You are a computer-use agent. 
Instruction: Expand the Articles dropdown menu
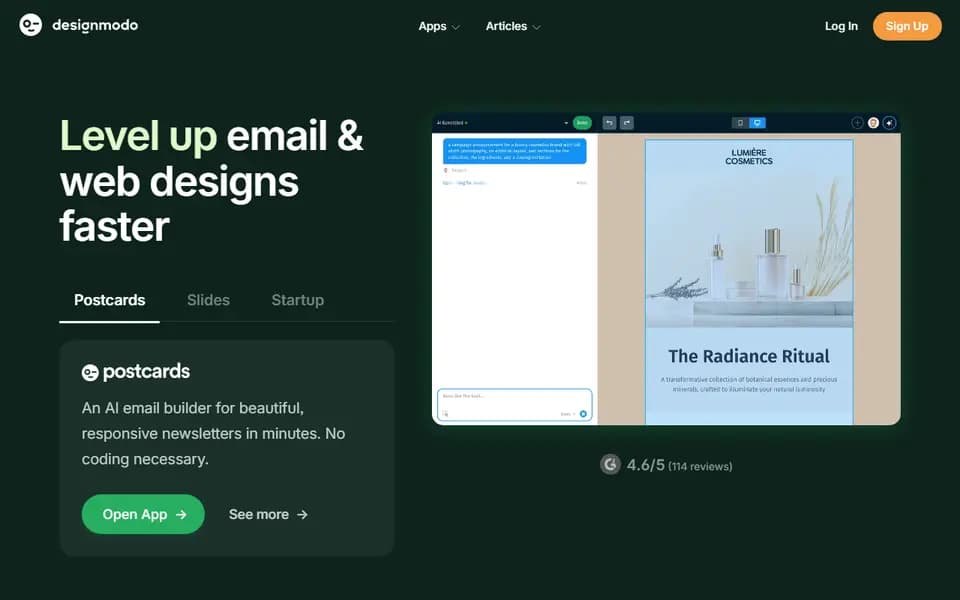point(512,26)
